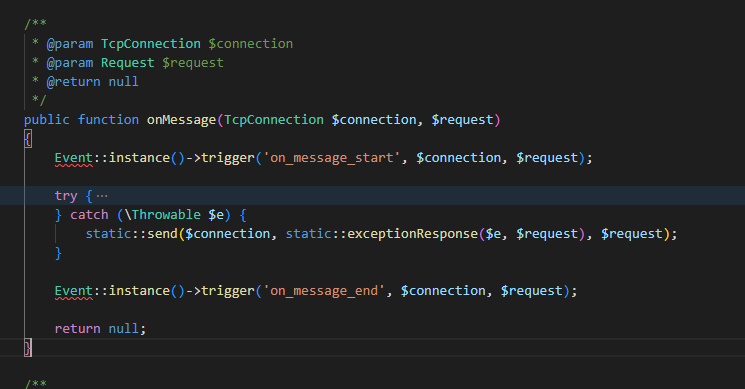Screen dimensions: 745x389
Task: Click the $connection parameter in function signature
Action: pos(373,120)
